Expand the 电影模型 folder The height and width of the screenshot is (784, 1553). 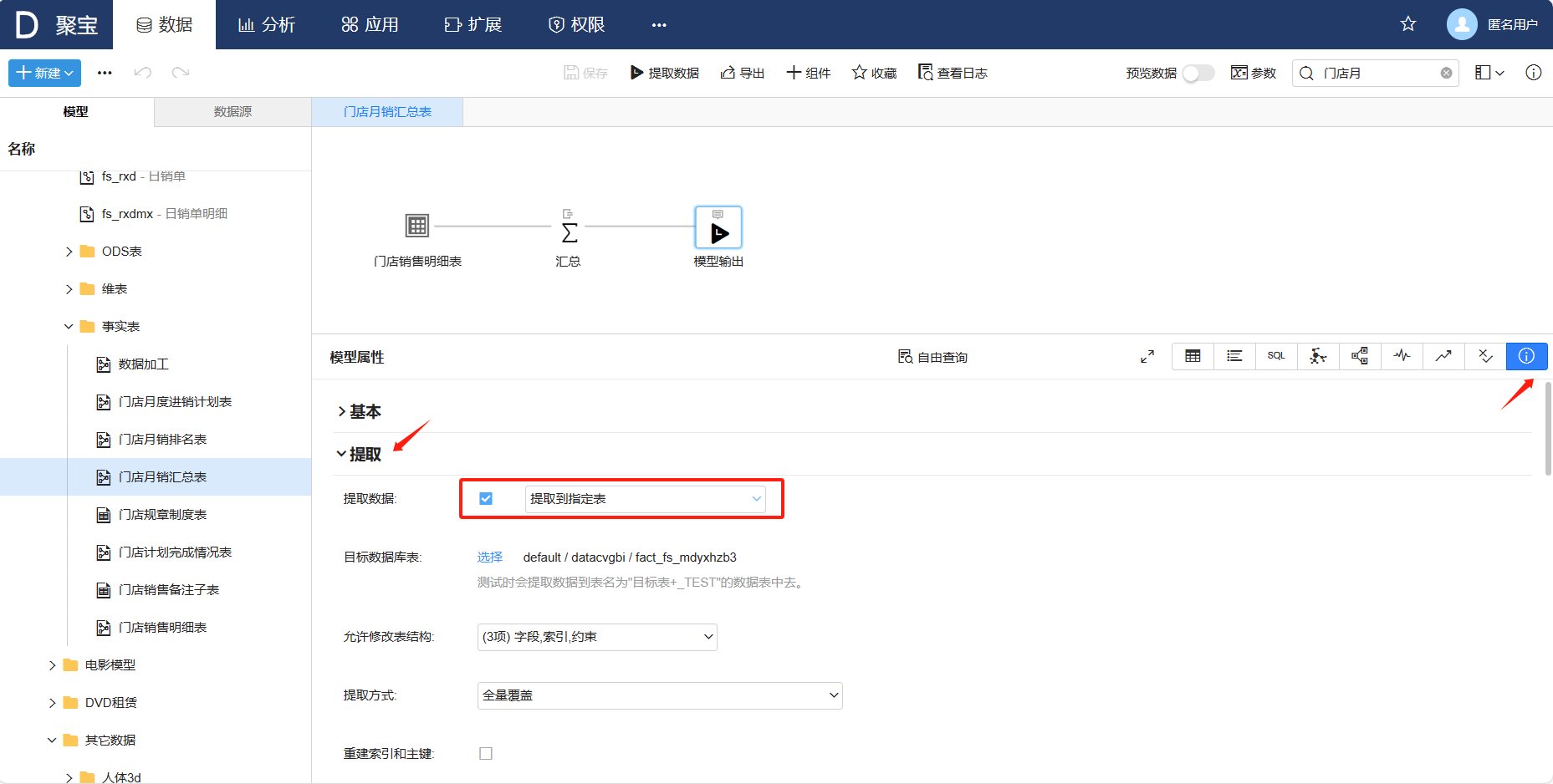tap(53, 665)
